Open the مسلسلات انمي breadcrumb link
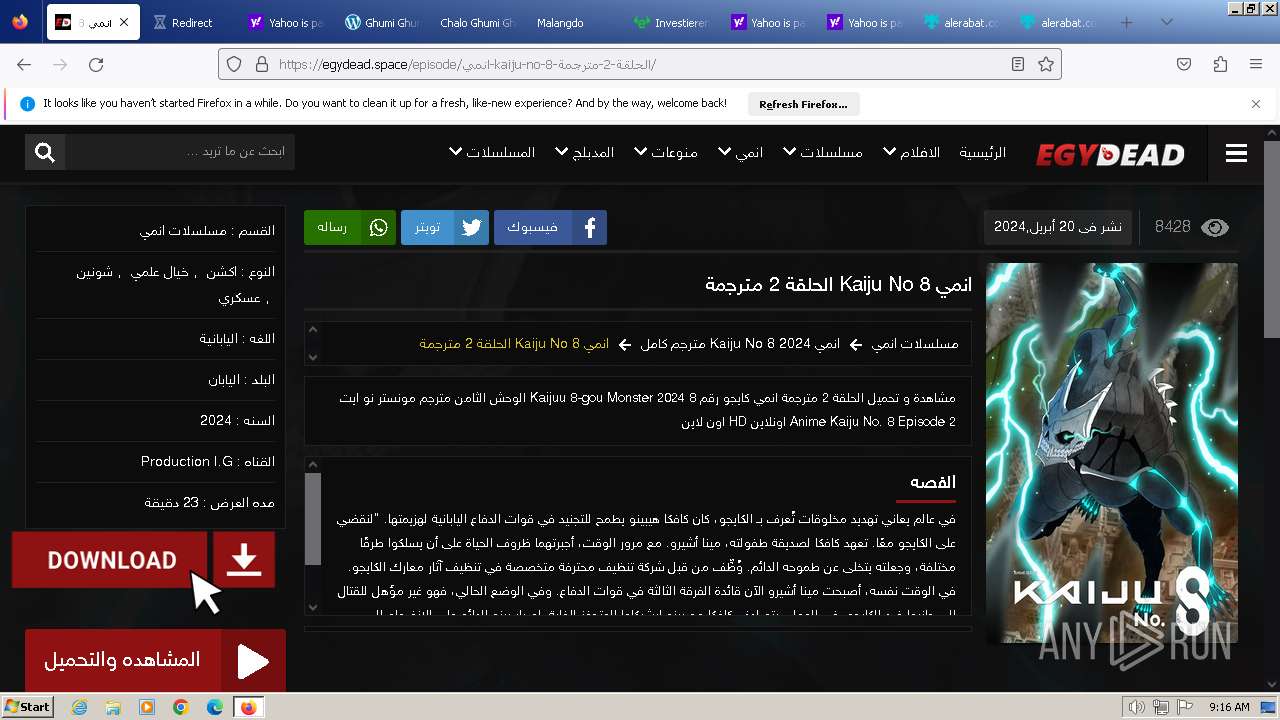The height and width of the screenshot is (720, 1280). click(914, 344)
